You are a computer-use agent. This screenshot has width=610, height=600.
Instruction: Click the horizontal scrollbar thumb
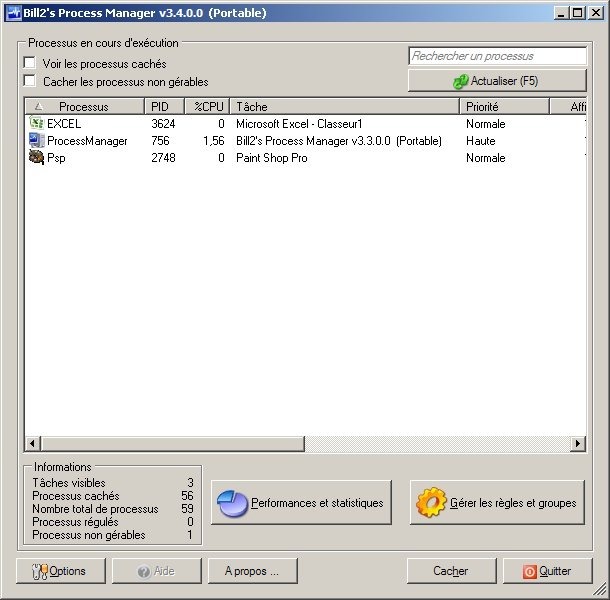coord(172,443)
